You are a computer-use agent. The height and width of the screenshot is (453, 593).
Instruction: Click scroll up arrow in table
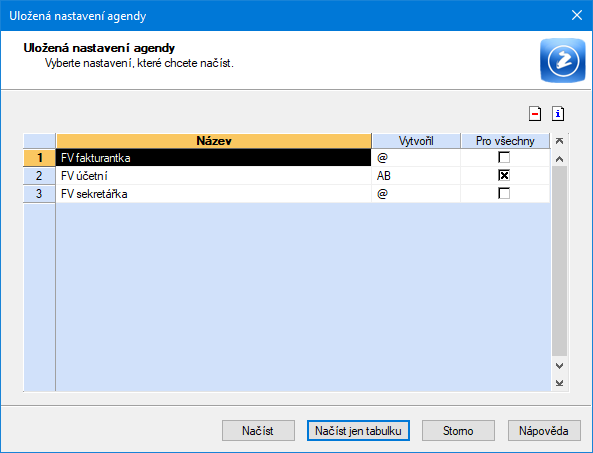[560, 159]
